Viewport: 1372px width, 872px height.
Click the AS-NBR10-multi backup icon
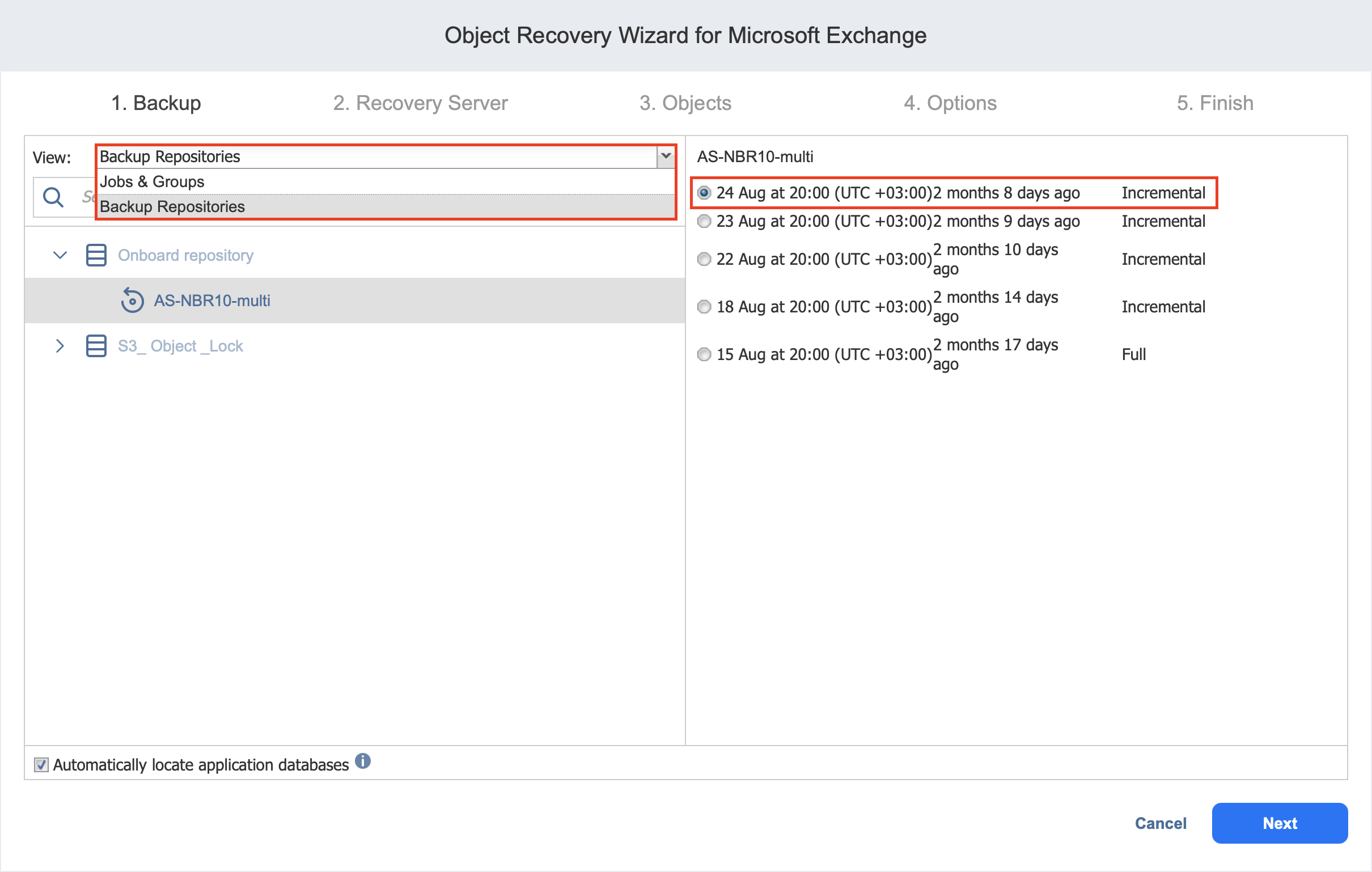point(132,300)
